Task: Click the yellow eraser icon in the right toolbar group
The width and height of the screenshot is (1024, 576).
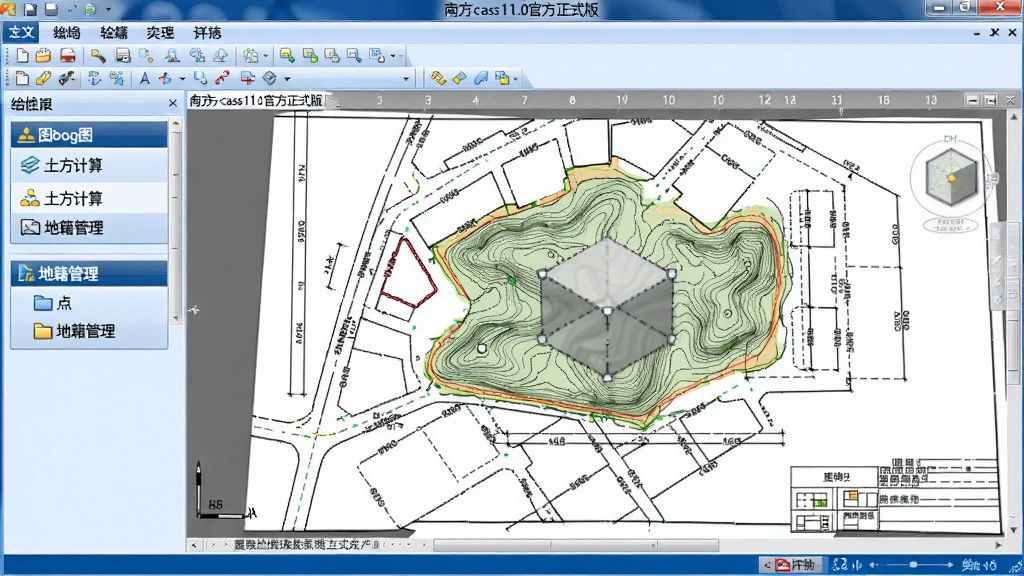Action: [x=460, y=78]
